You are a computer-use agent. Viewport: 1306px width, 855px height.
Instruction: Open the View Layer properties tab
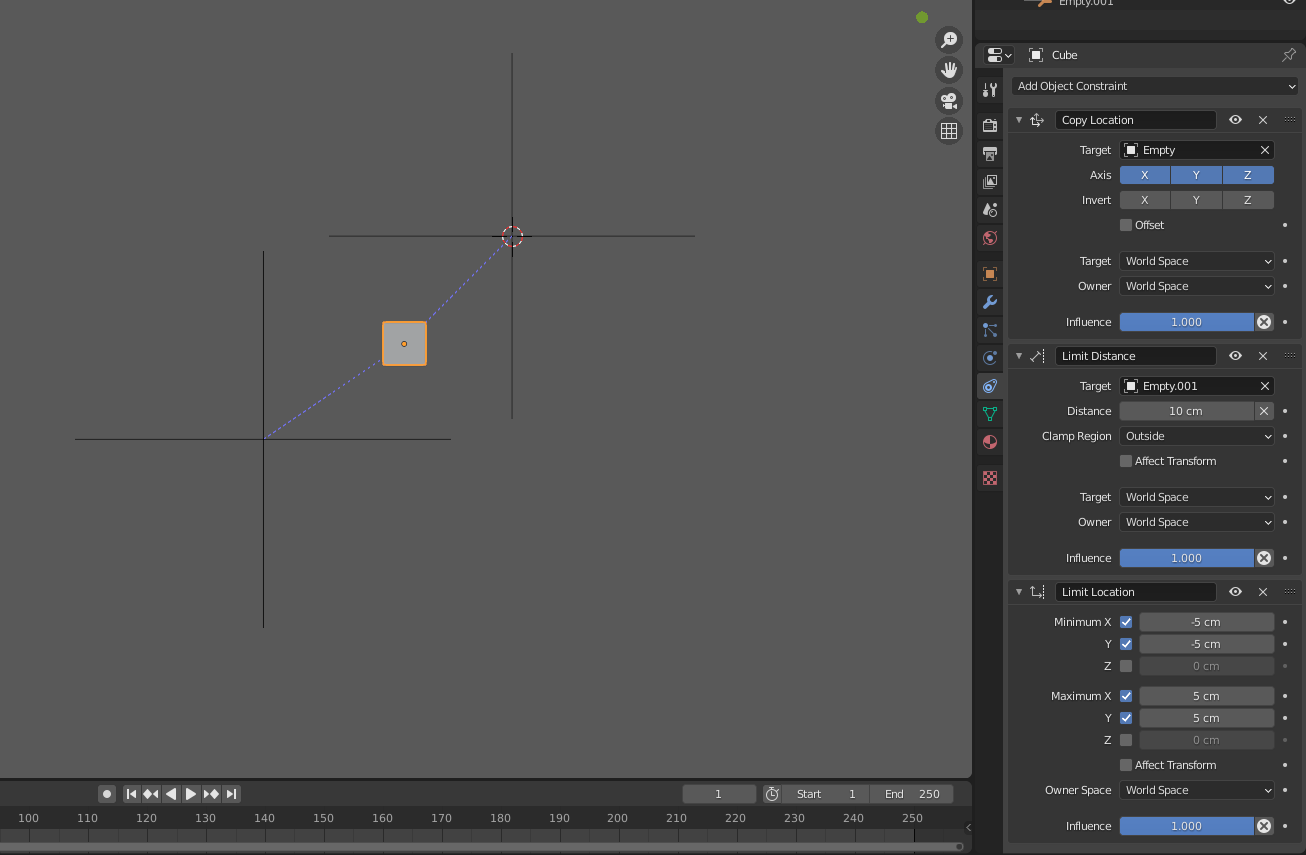[x=990, y=182]
